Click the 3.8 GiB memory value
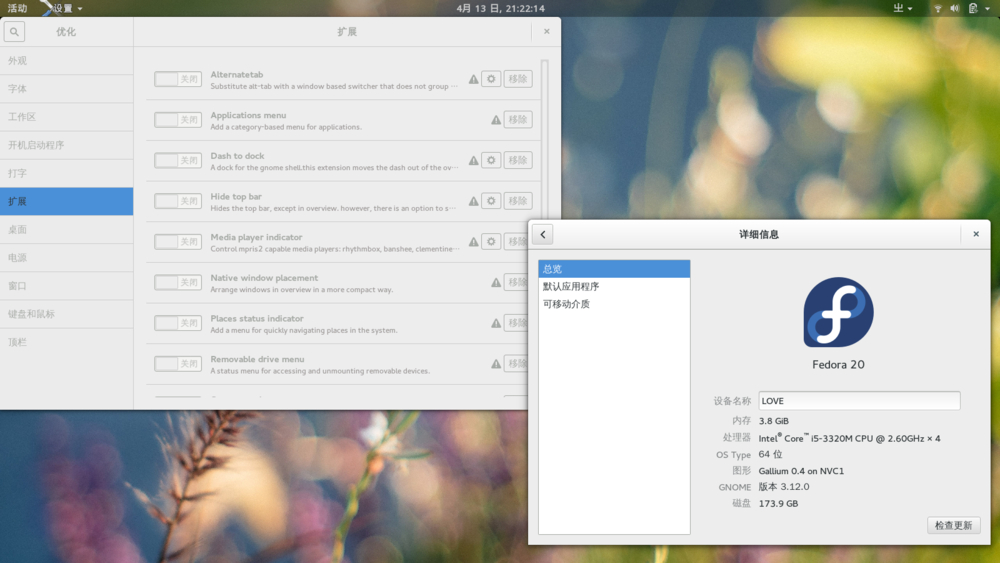1000x563 pixels. click(x=774, y=421)
